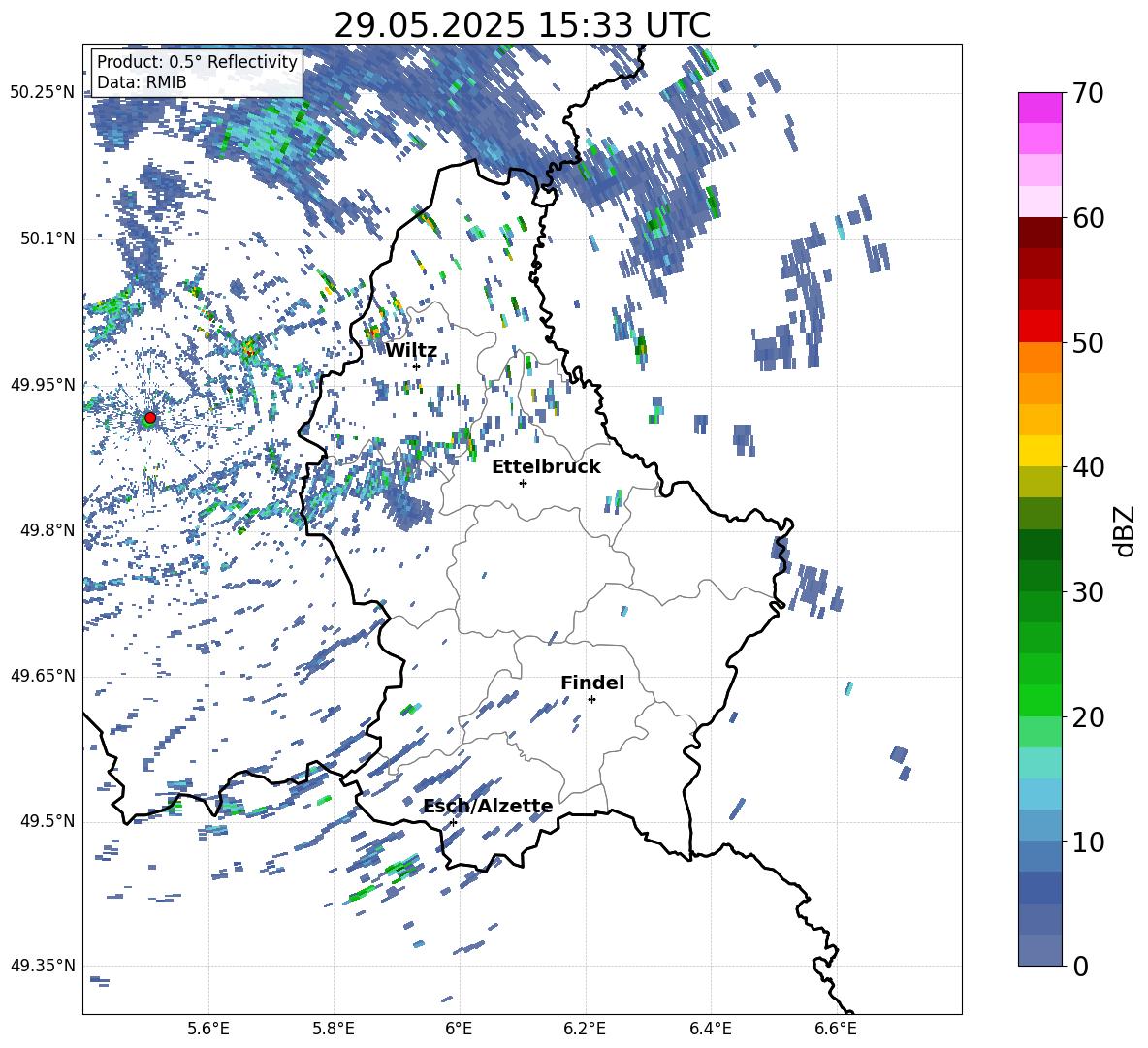Select the Wiltz city label
This screenshot has width=1148, height=1048.
(411, 351)
